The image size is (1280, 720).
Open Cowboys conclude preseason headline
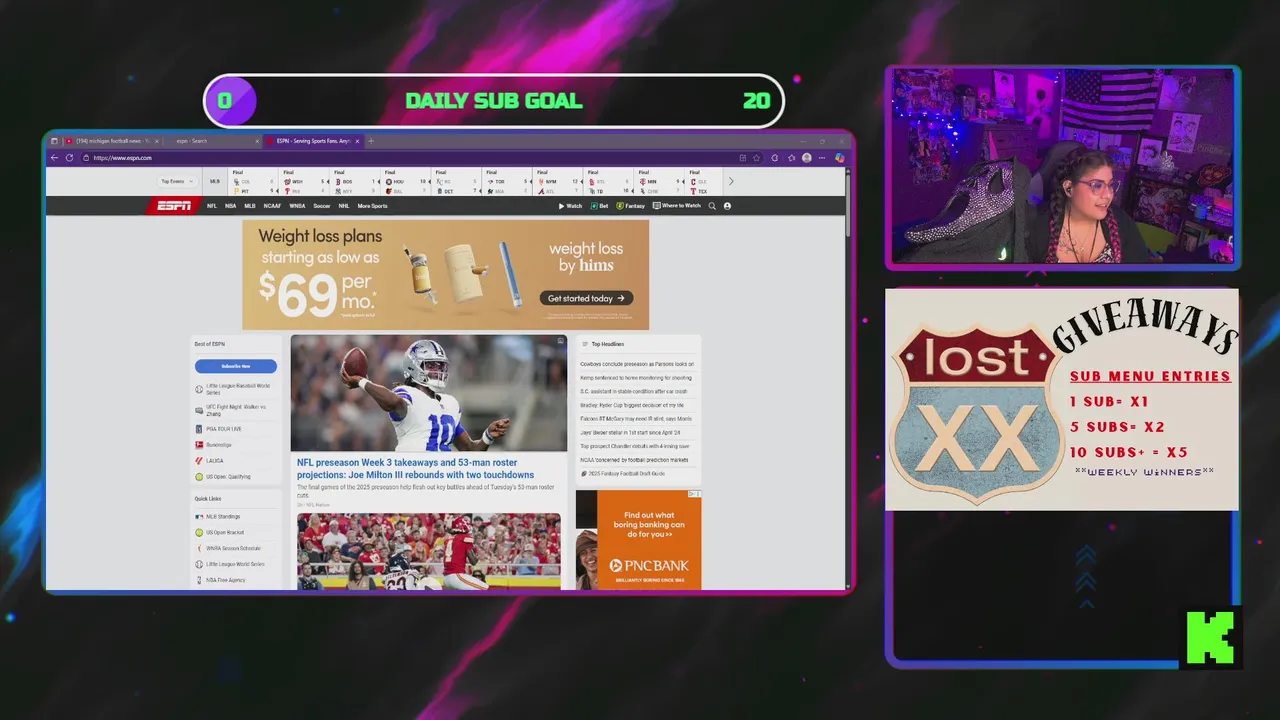pyautogui.click(x=637, y=364)
